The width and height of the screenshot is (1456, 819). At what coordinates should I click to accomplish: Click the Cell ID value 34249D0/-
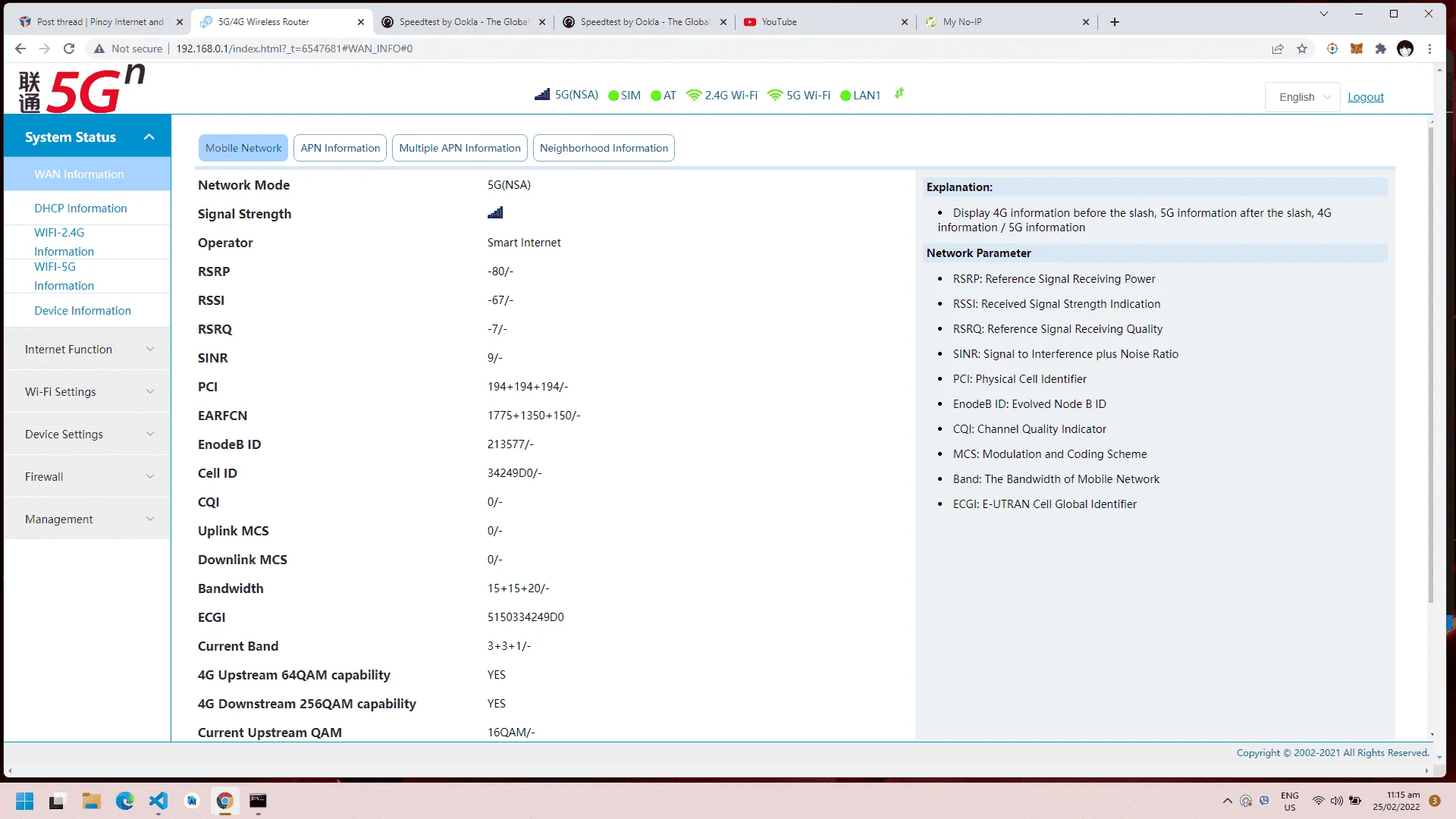tap(515, 473)
